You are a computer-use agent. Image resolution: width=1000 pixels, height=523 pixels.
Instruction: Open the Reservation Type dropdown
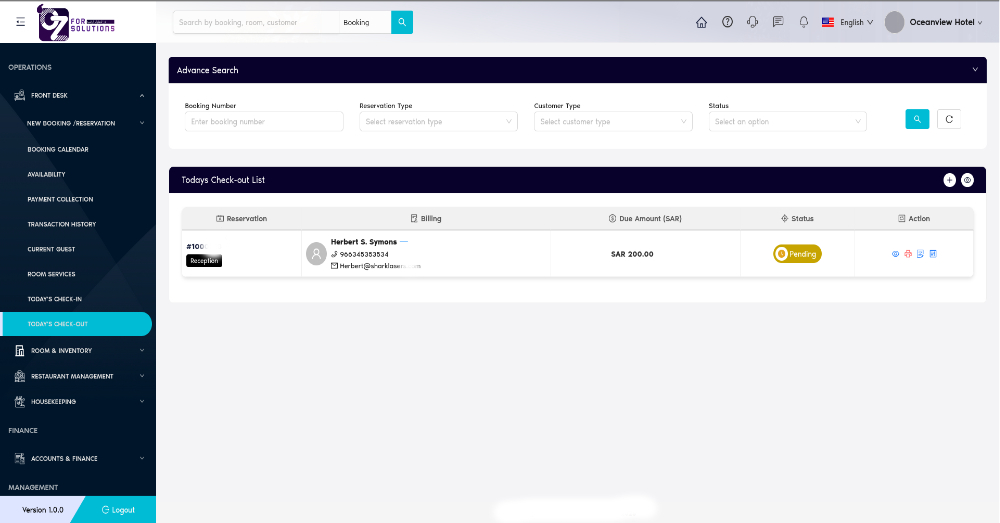pyautogui.click(x=438, y=121)
